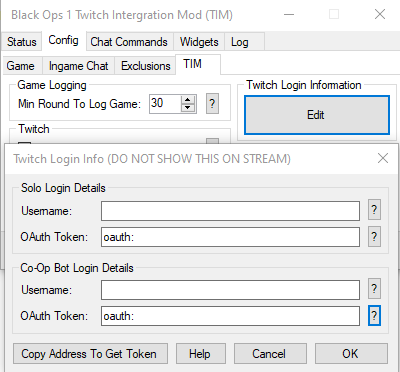Increase Min Round To Log Game value
Image resolution: width=400 pixels, height=372 pixels.
(188, 100)
